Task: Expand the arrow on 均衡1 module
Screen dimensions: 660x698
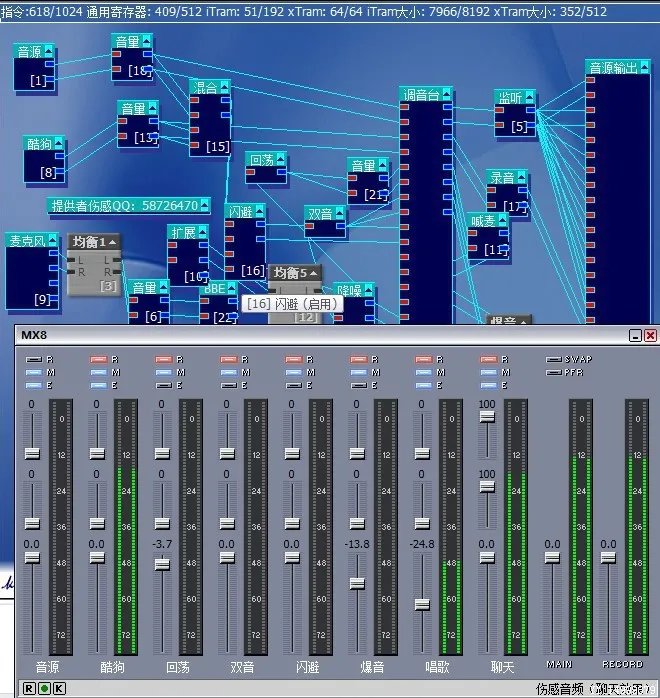Action: (x=113, y=241)
